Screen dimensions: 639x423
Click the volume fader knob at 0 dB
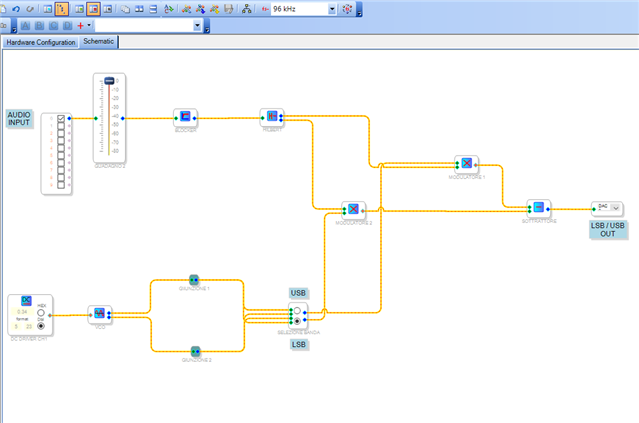pyautogui.click(x=109, y=81)
